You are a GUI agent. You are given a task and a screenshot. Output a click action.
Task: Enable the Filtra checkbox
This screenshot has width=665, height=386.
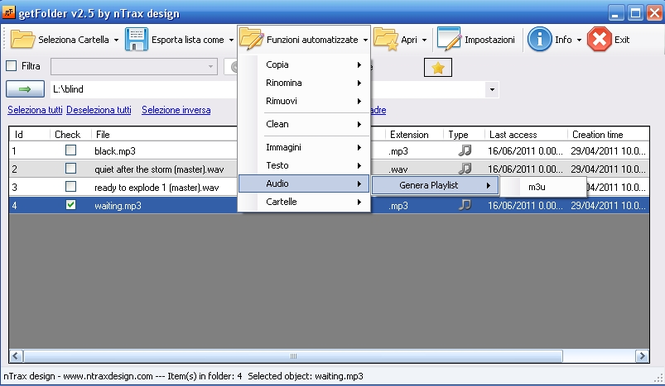(11, 66)
